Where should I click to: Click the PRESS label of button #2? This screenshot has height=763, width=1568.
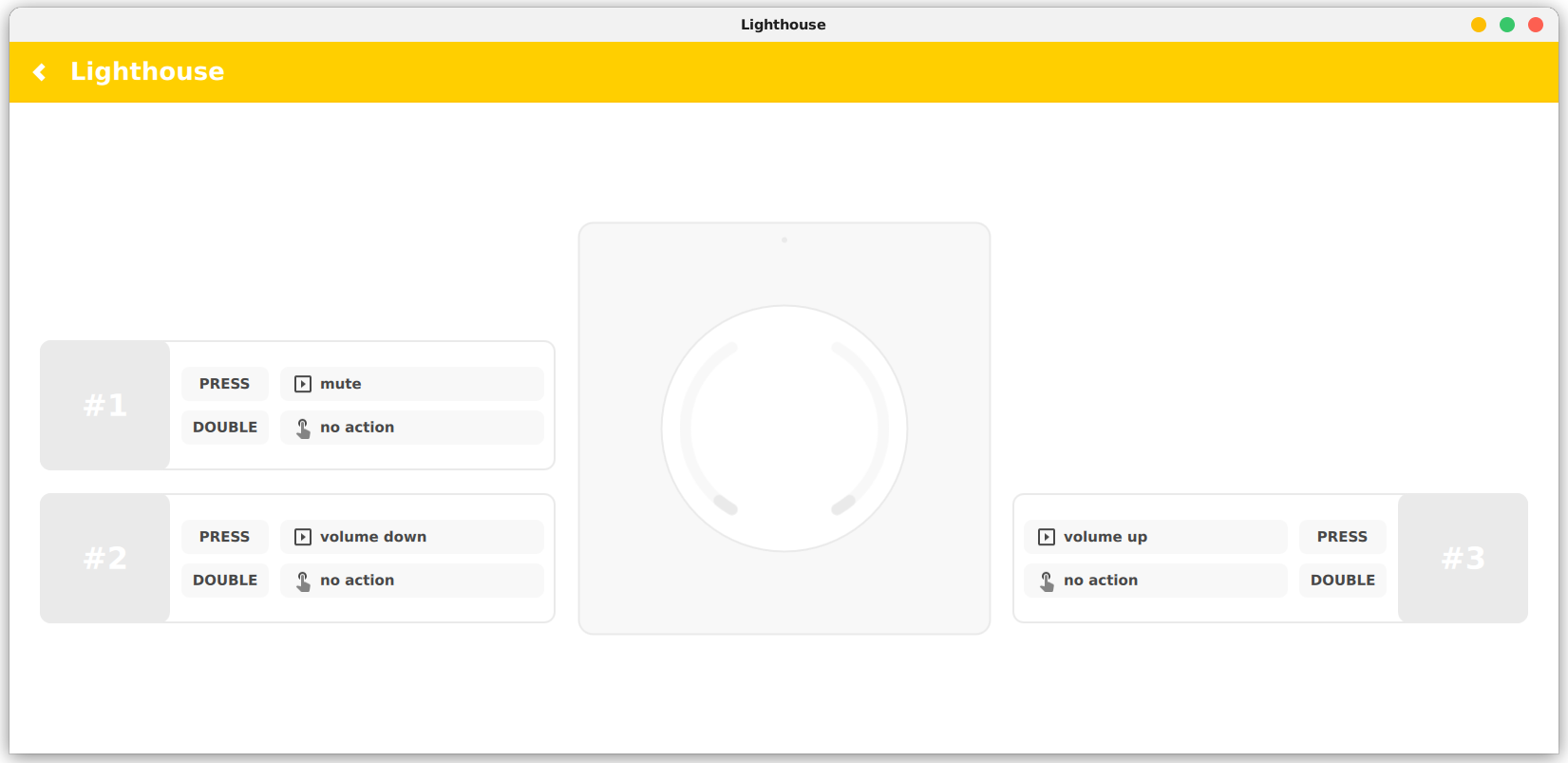click(x=225, y=537)
